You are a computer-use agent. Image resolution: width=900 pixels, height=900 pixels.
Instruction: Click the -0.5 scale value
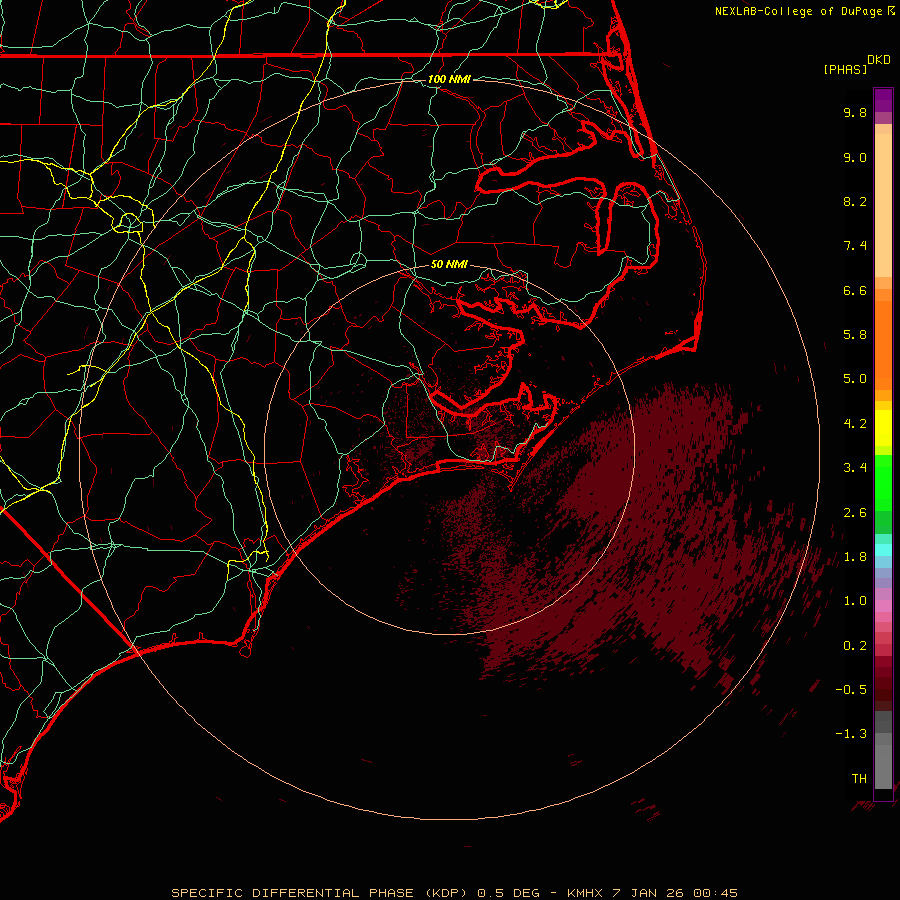[x=851, y=690]
